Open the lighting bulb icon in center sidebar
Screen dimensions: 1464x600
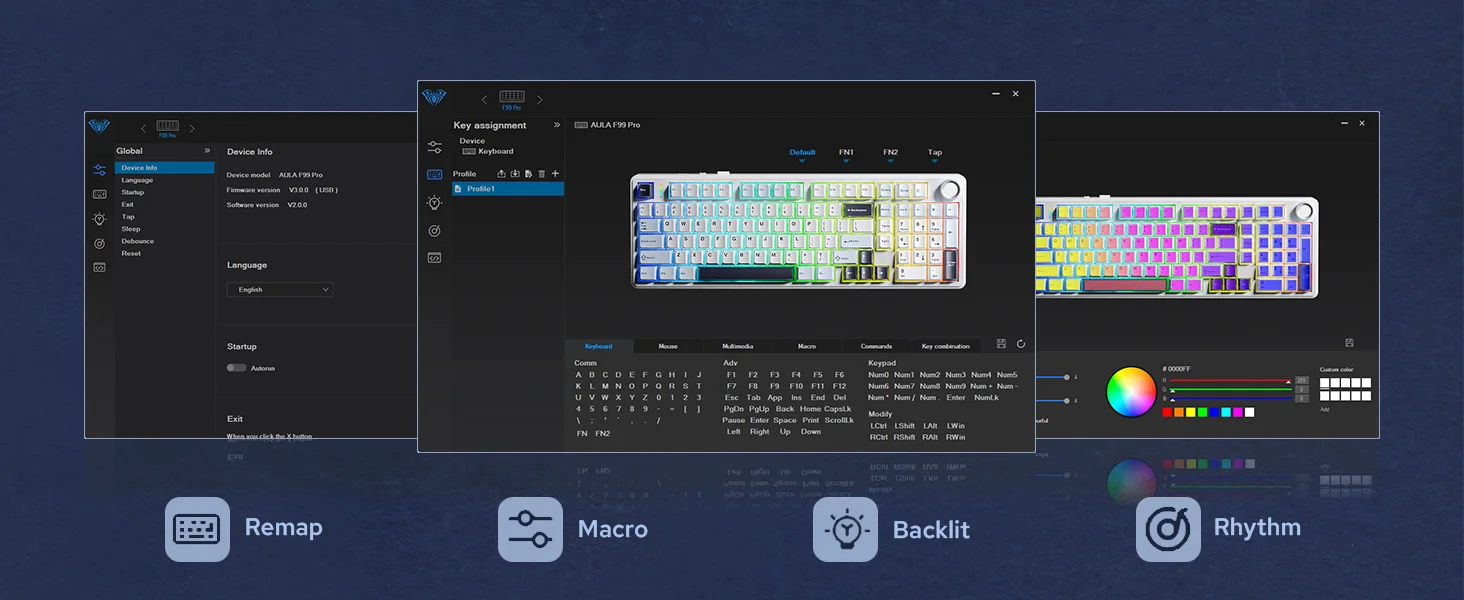coord(434,203)
